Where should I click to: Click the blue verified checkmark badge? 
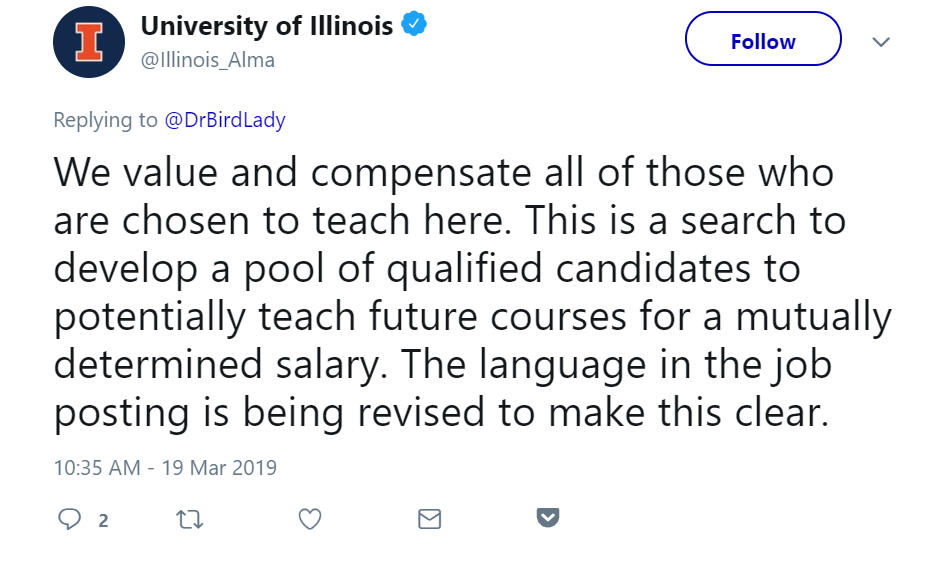point(414,24)
